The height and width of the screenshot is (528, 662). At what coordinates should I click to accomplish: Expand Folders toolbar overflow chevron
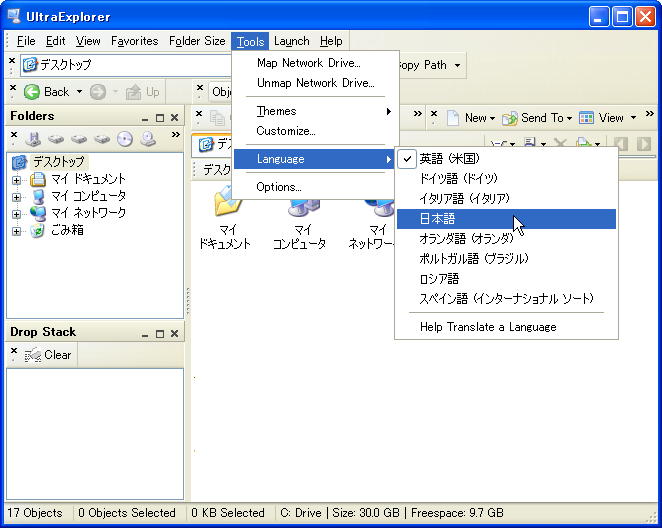coord(176,135)
